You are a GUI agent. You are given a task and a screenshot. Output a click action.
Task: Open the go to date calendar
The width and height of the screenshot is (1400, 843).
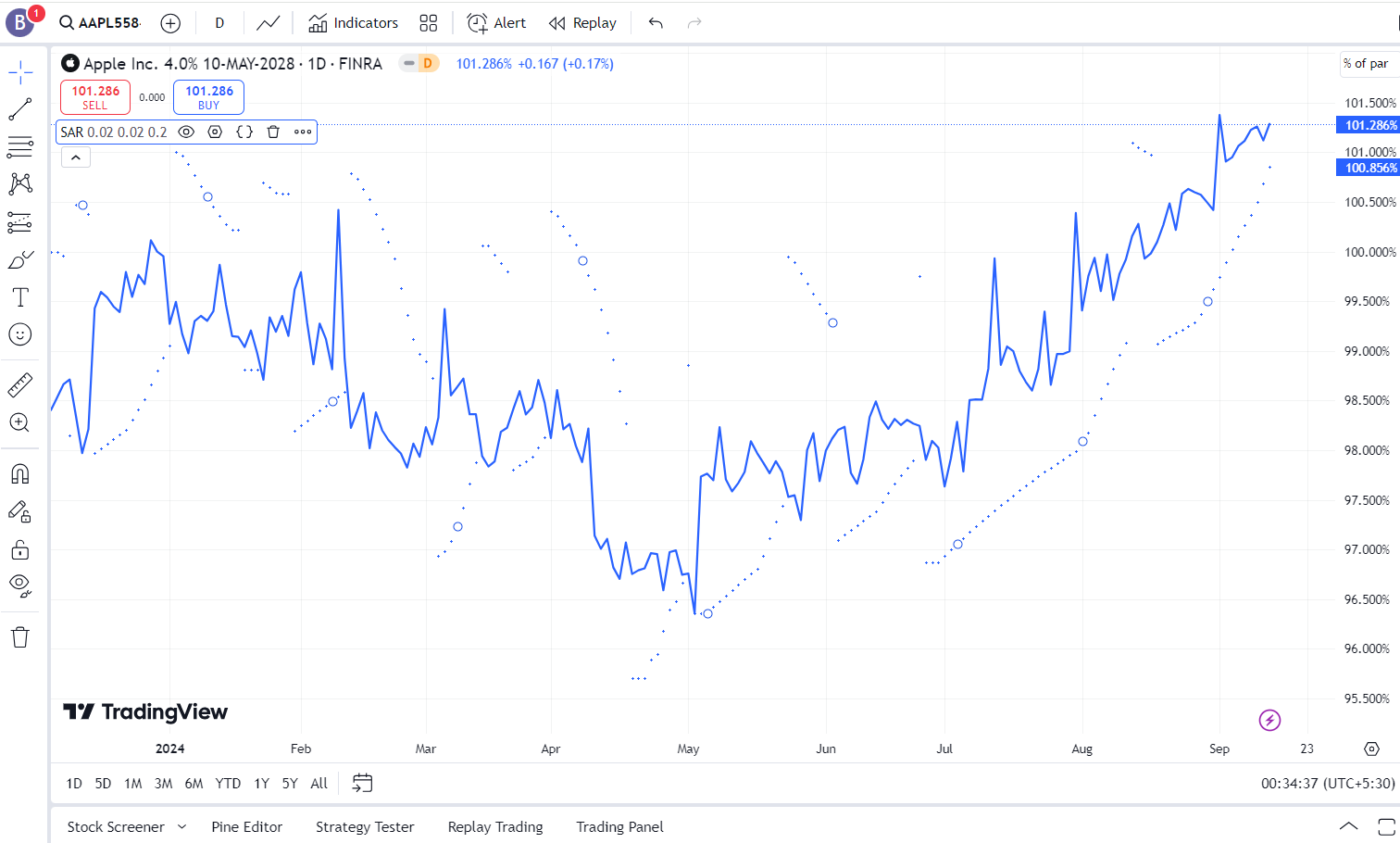(362, 784)
